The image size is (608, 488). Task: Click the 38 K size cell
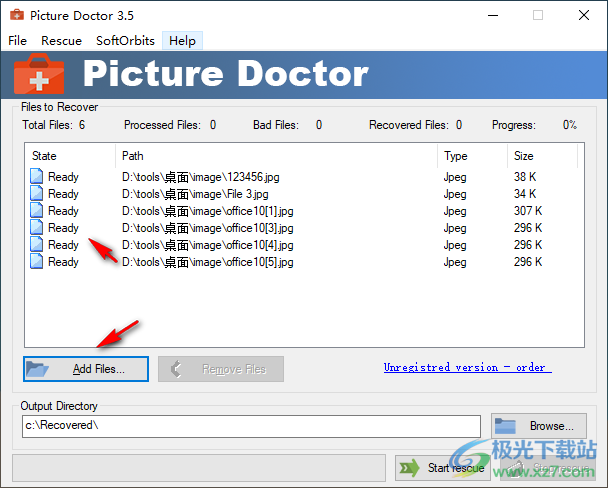[x=525, y=177]
